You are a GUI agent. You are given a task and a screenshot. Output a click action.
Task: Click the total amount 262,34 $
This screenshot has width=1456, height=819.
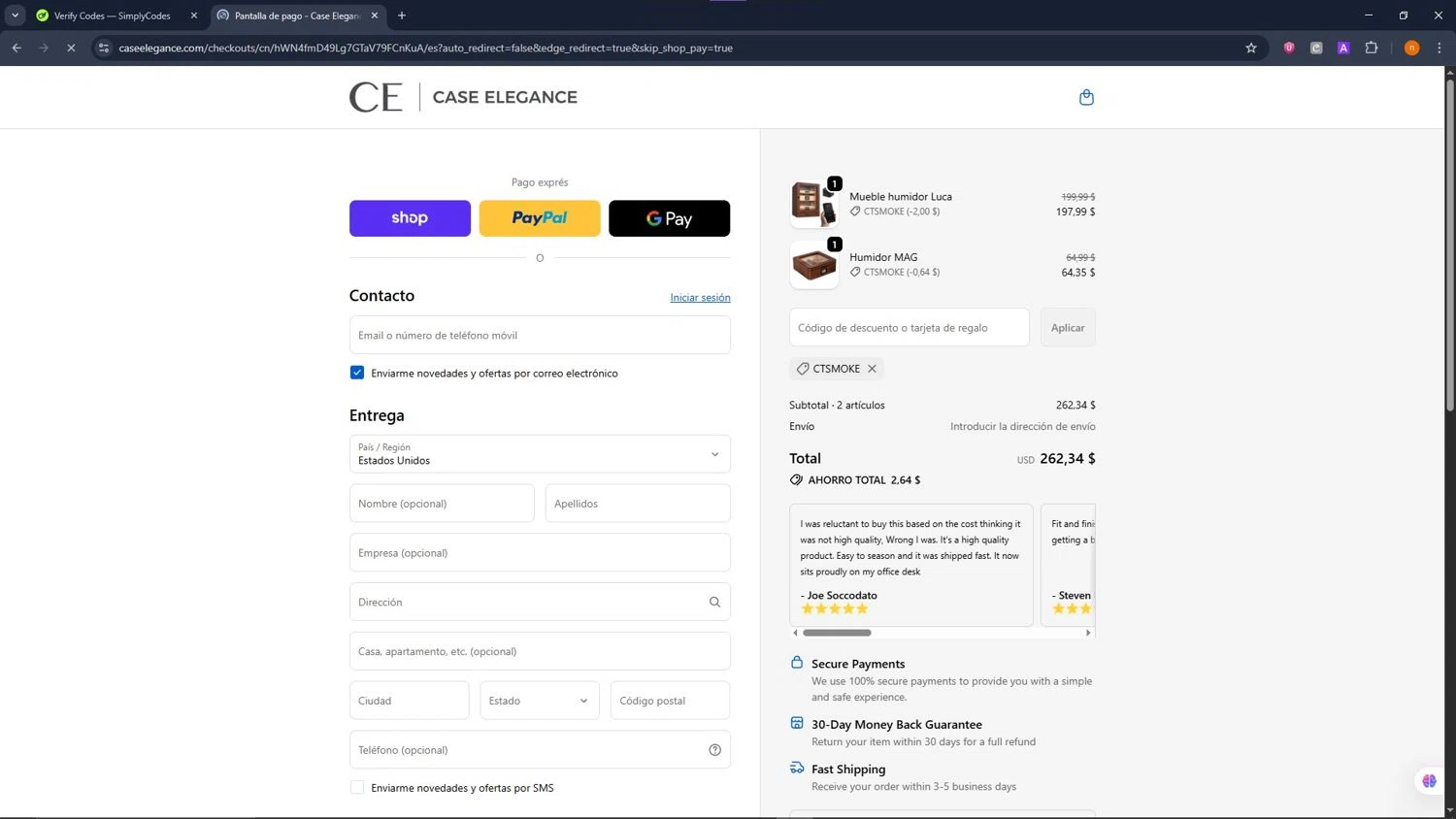(x=1068, y=459)
